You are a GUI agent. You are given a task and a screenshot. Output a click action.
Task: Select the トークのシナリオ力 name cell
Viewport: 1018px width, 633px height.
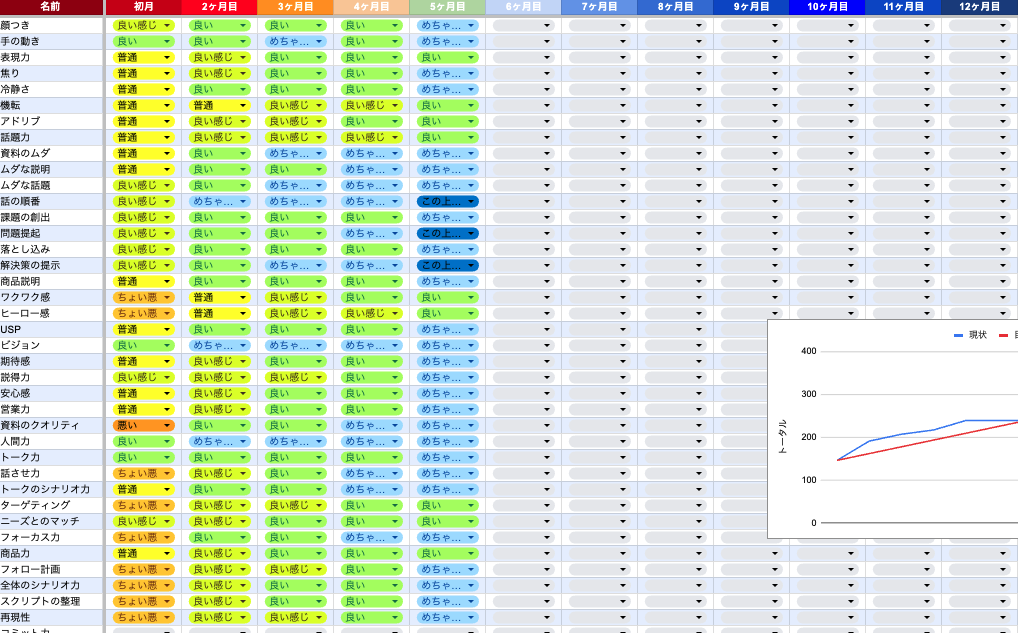click(x=51, y=489)
